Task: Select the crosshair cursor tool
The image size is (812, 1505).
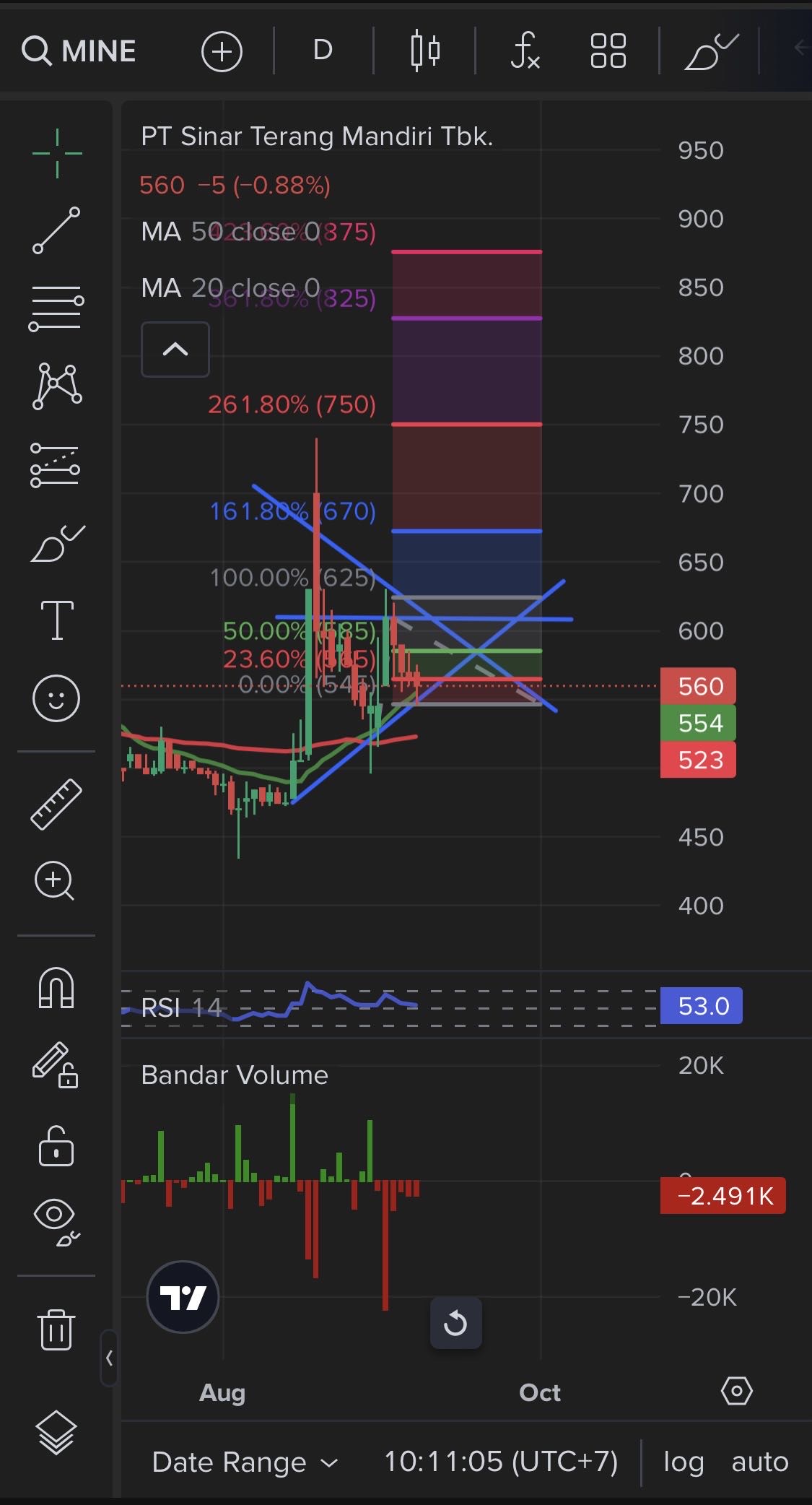Action: pos(57,153)
